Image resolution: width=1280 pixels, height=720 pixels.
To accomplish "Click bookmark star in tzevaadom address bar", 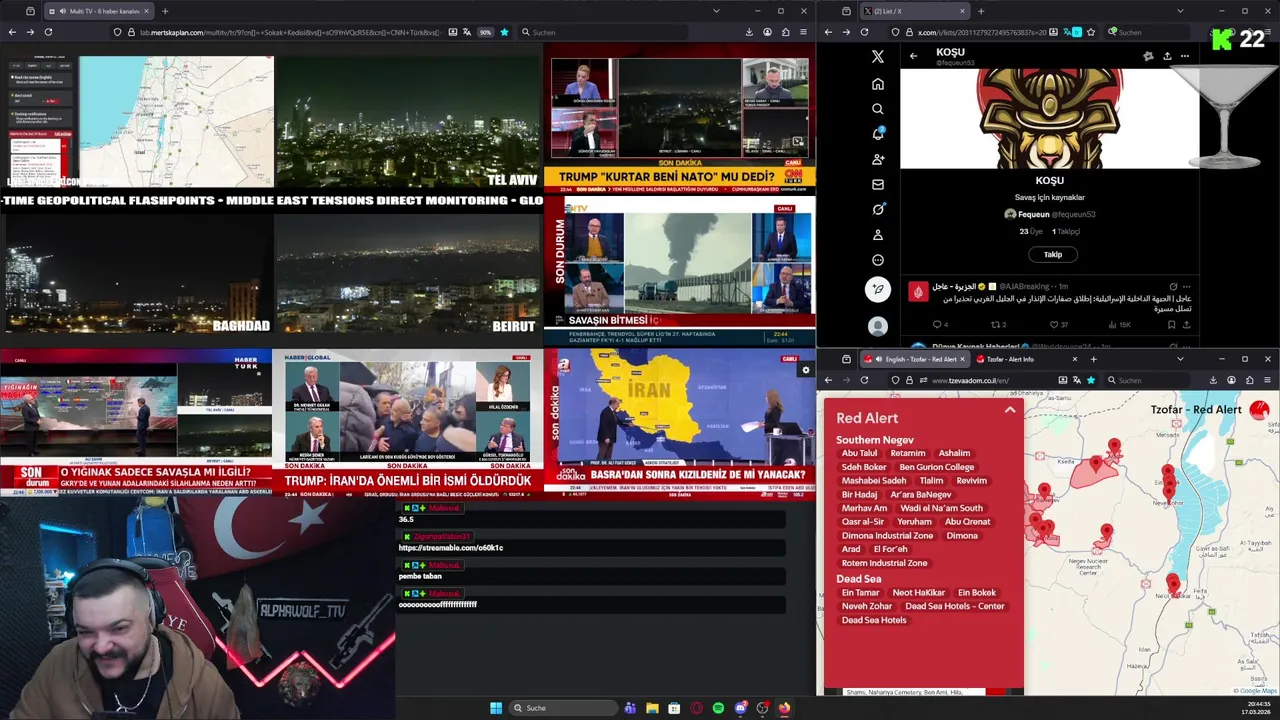I will (x=1090, y=380).
